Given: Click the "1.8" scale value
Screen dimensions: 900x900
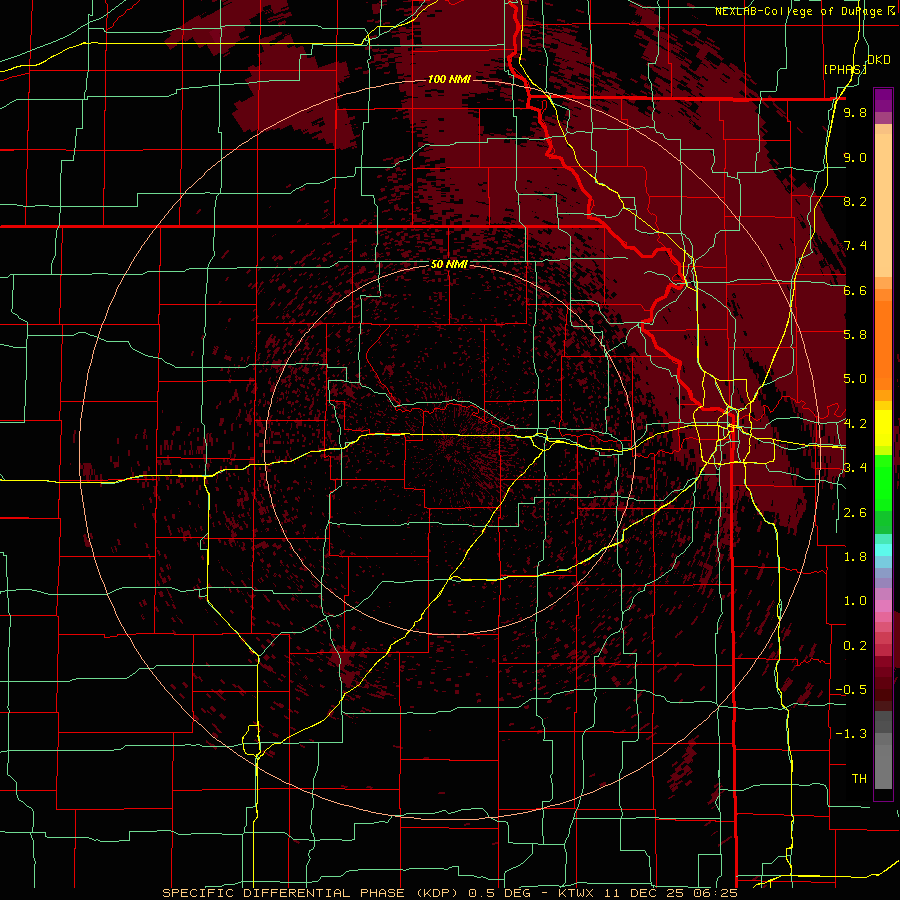Looking at the screenshot, I should click(855, 557).
